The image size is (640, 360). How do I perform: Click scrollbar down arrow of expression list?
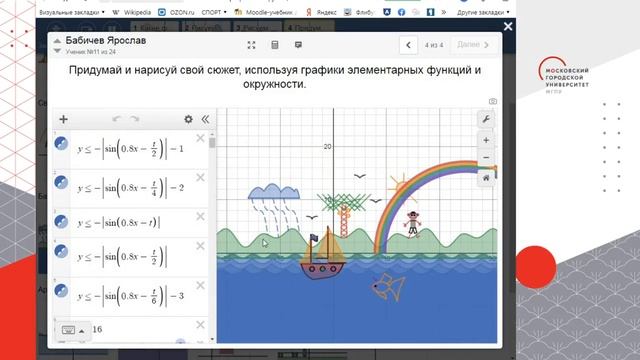tap(212, 339)
